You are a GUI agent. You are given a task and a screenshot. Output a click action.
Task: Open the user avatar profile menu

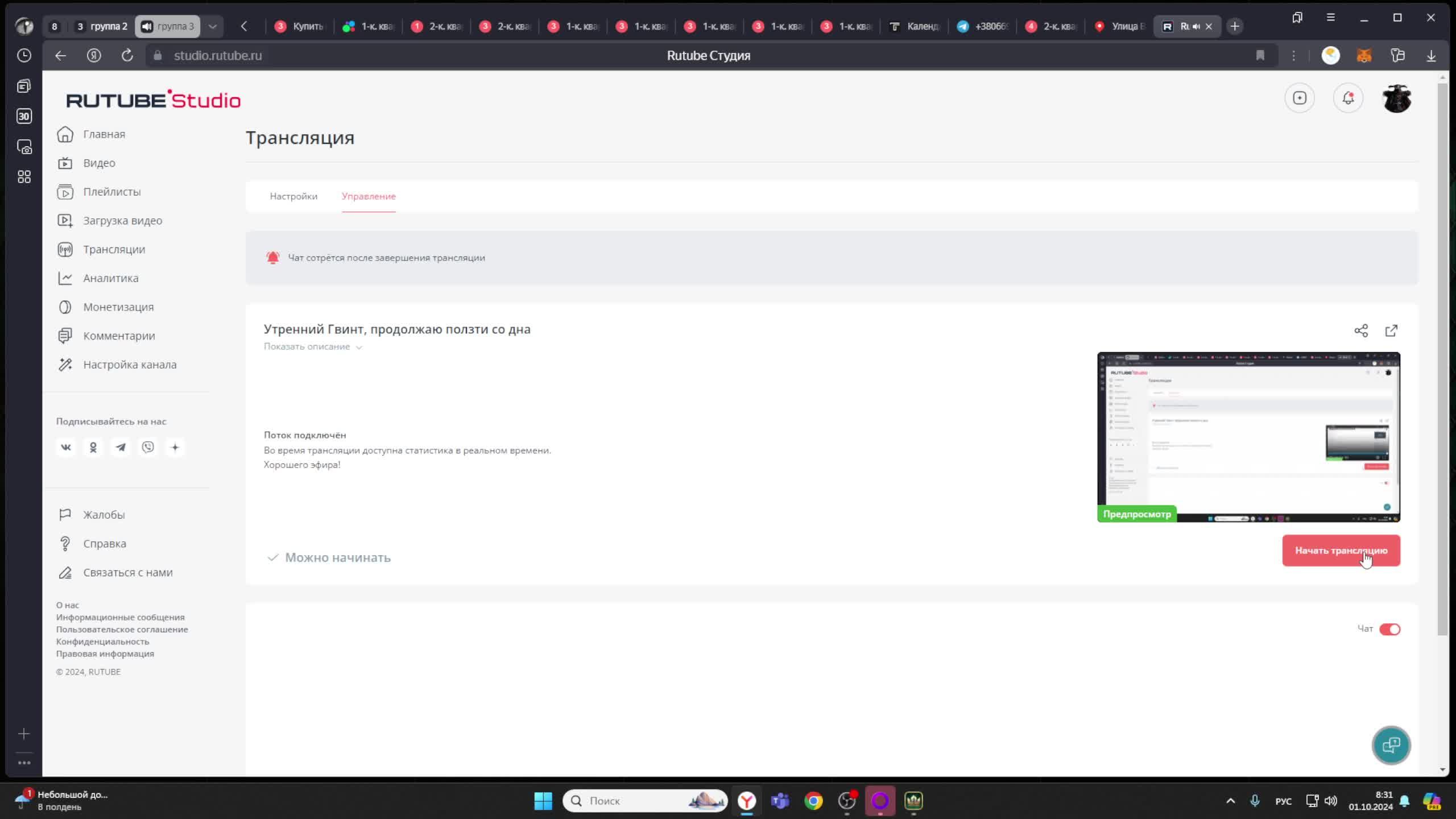pyautogui.click(x=1396, y=98)
